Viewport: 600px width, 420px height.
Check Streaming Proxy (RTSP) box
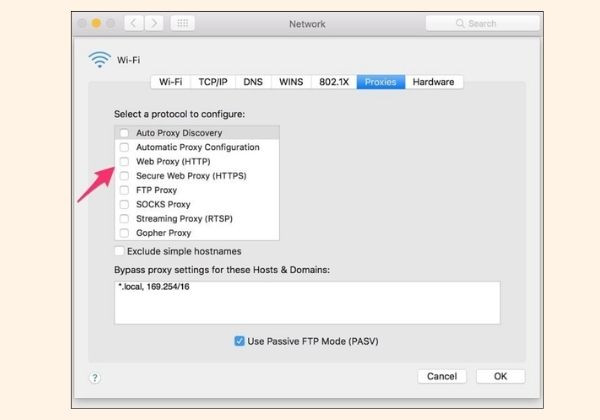click(x=124, y=219)
